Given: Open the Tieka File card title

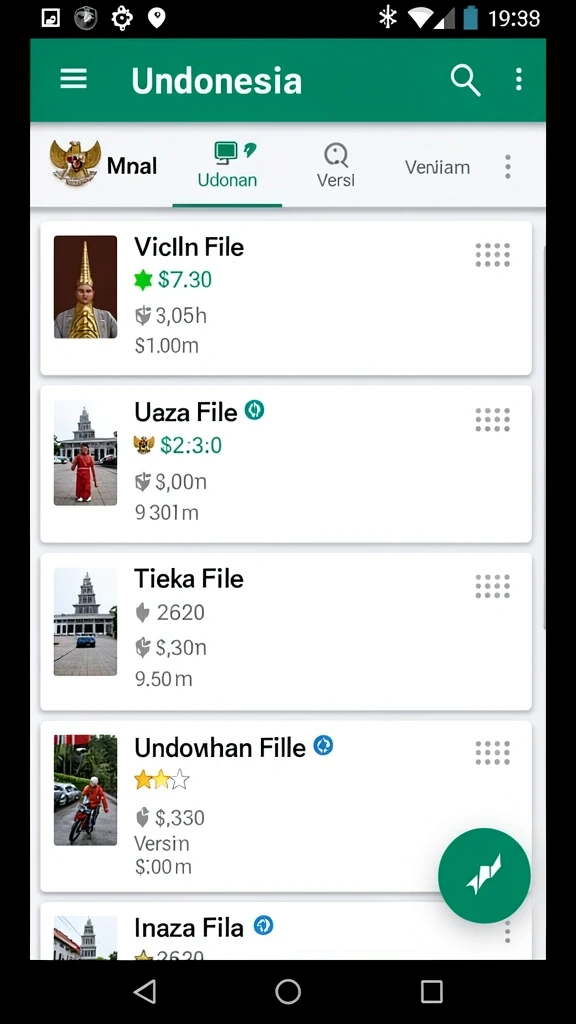Looking at the screenshot, I should (x=189, y=579).
